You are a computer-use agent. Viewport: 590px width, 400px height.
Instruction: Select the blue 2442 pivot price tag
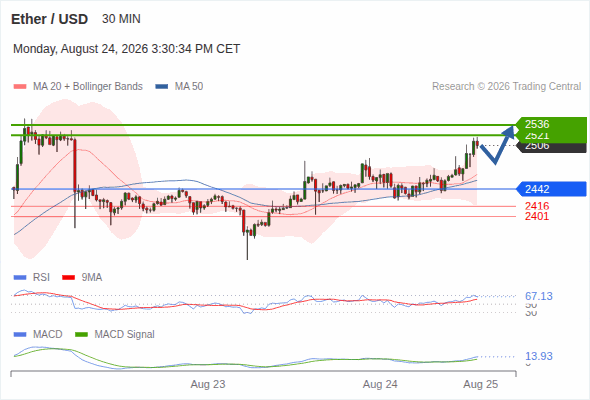pos(551,189)
